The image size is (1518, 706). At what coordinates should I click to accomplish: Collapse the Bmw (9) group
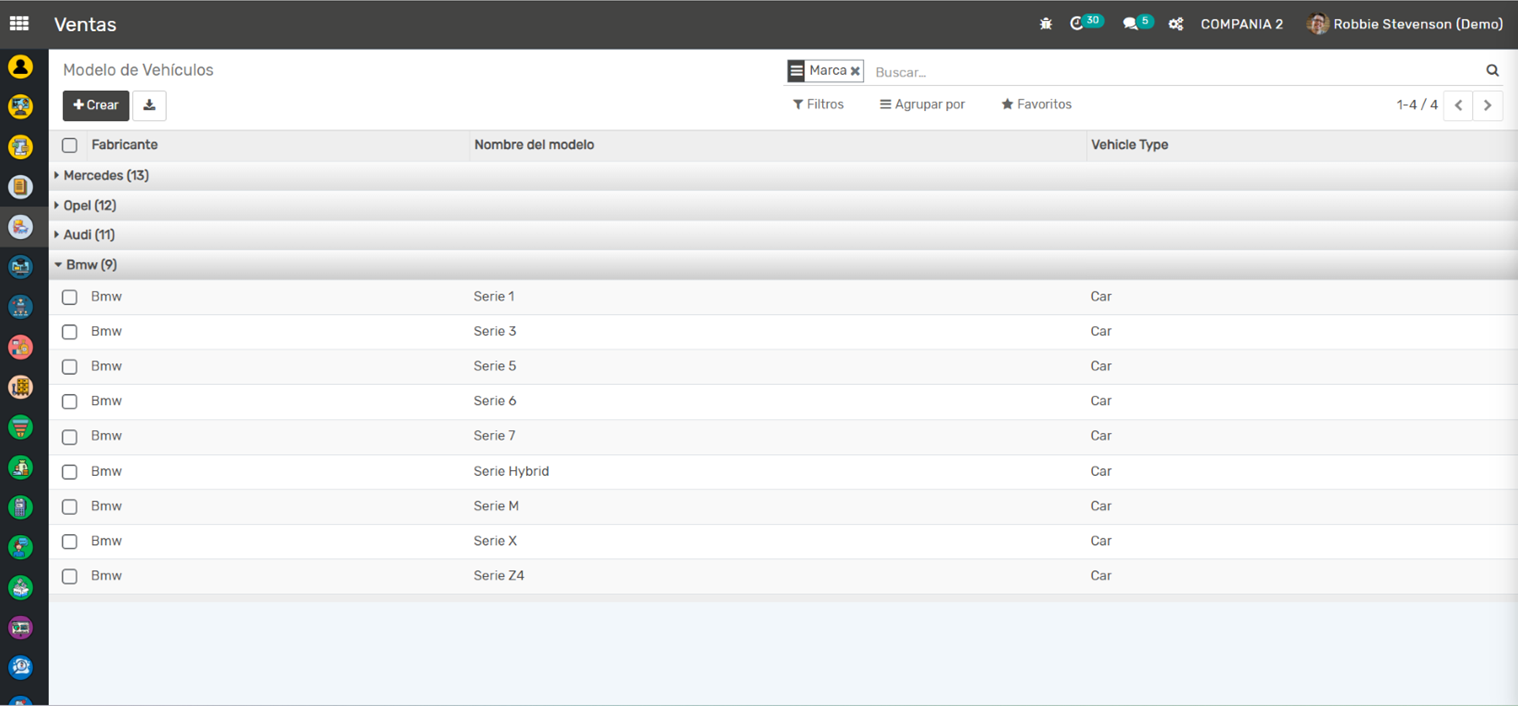click(x=90, y=265)
